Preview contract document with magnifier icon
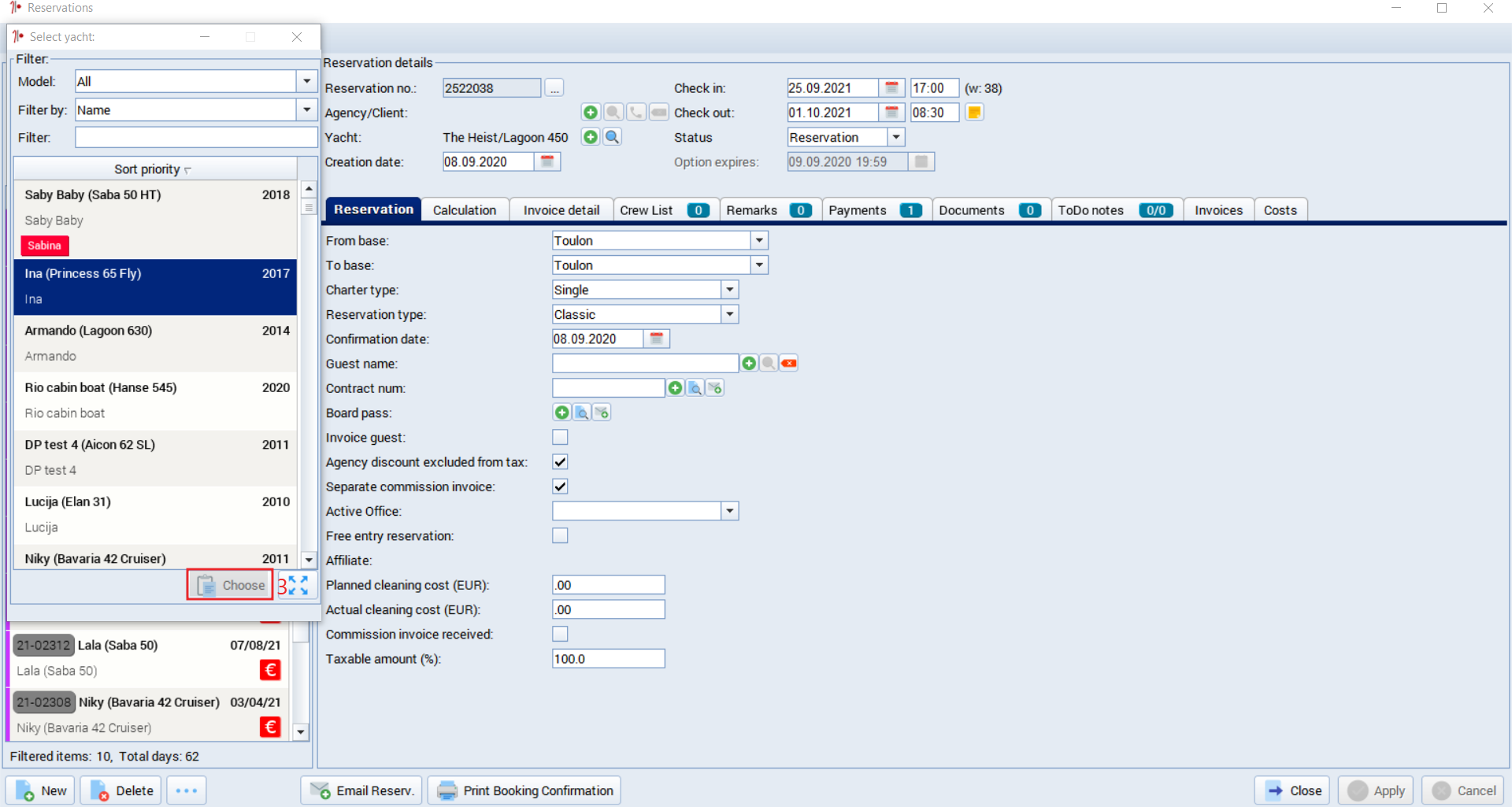 point(695,387)
